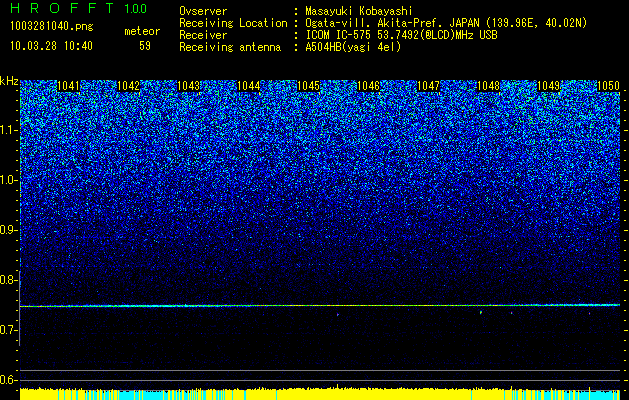
Task: Click the bright carrier line near 0.75 kHz
Action: click(x=320, y=306)
